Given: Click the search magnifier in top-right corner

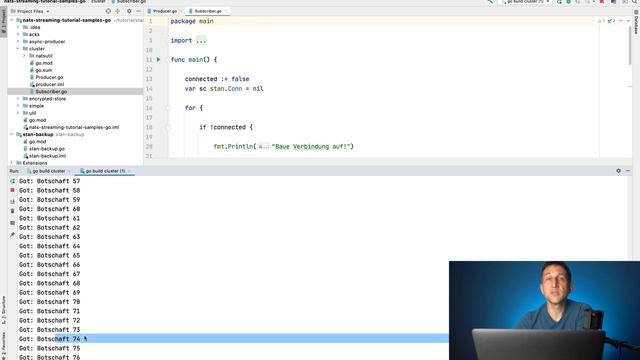Looking at the screenshot, I should pos(635,2).
